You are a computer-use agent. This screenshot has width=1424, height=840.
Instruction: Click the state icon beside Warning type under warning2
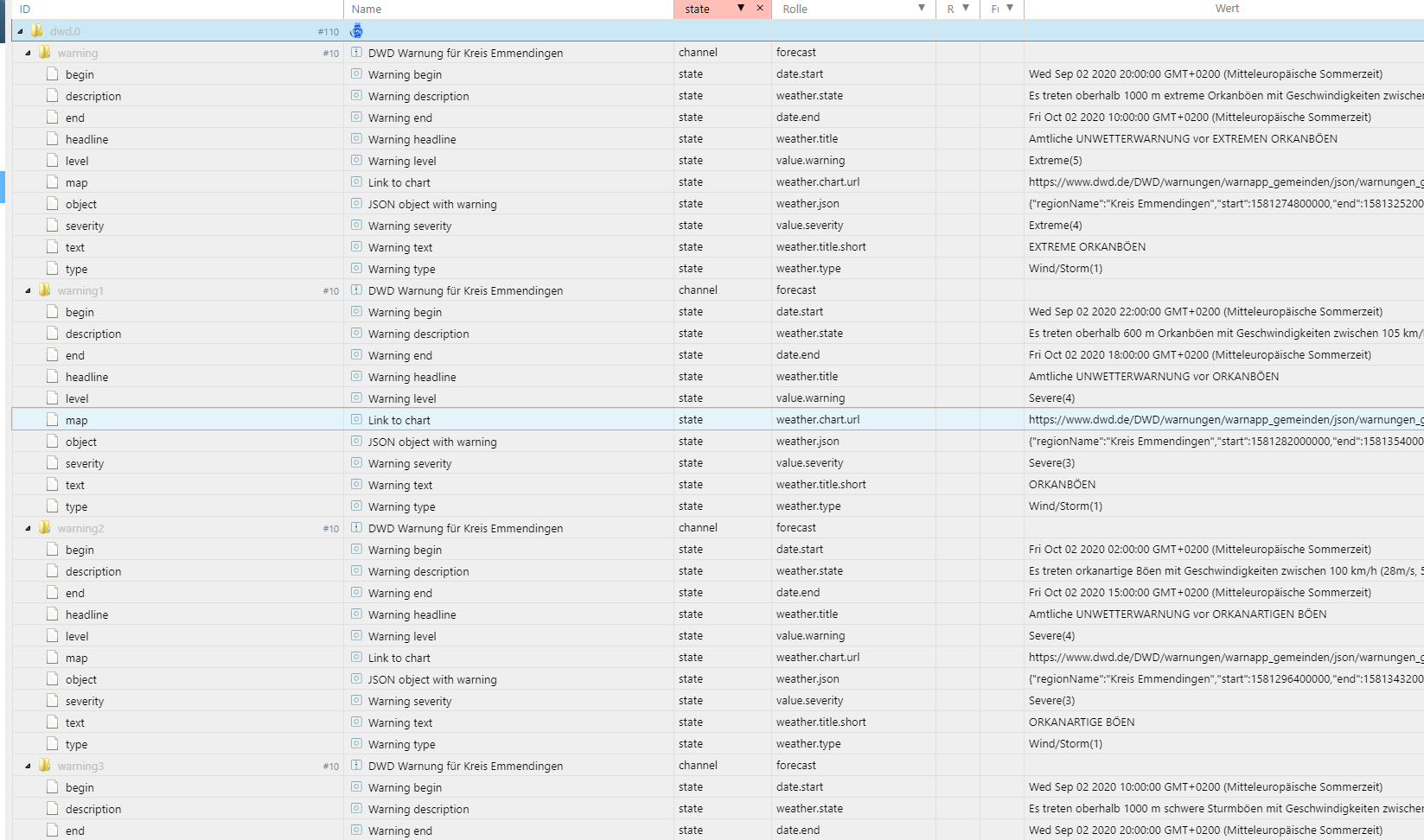click(x=356, y=744)
